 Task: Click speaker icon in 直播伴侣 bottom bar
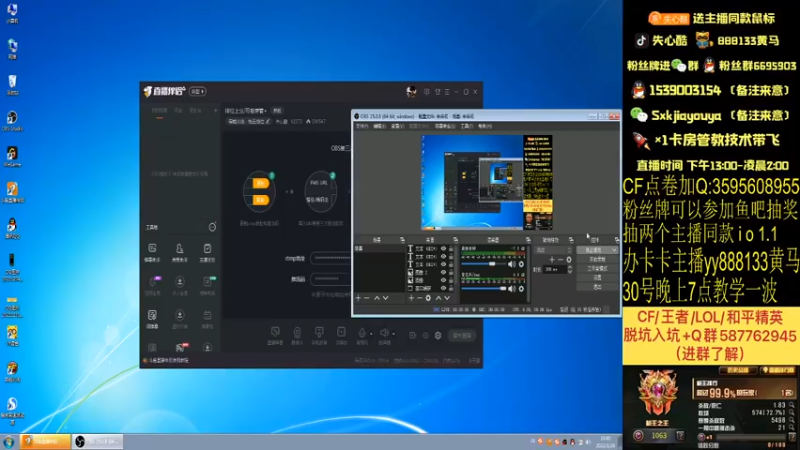tap(384, 333)
